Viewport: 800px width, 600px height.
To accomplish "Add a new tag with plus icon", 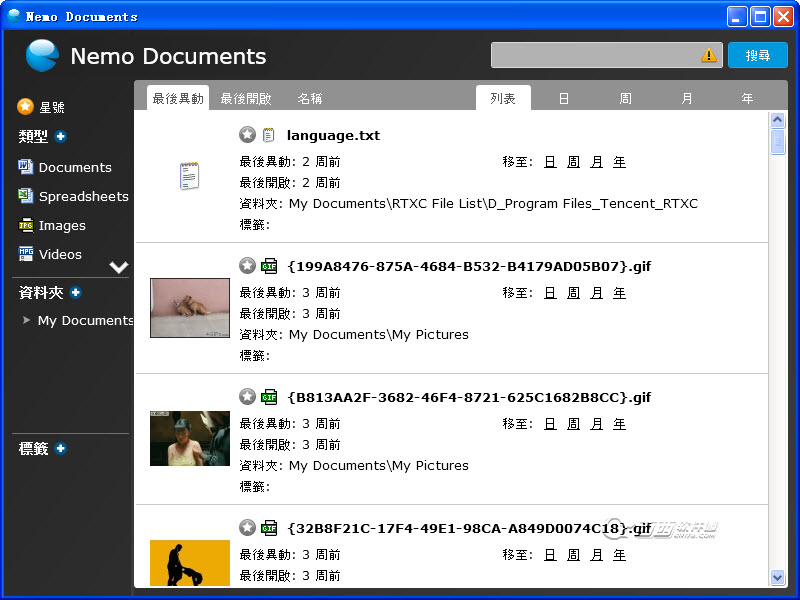I will (x=61, y=448).
